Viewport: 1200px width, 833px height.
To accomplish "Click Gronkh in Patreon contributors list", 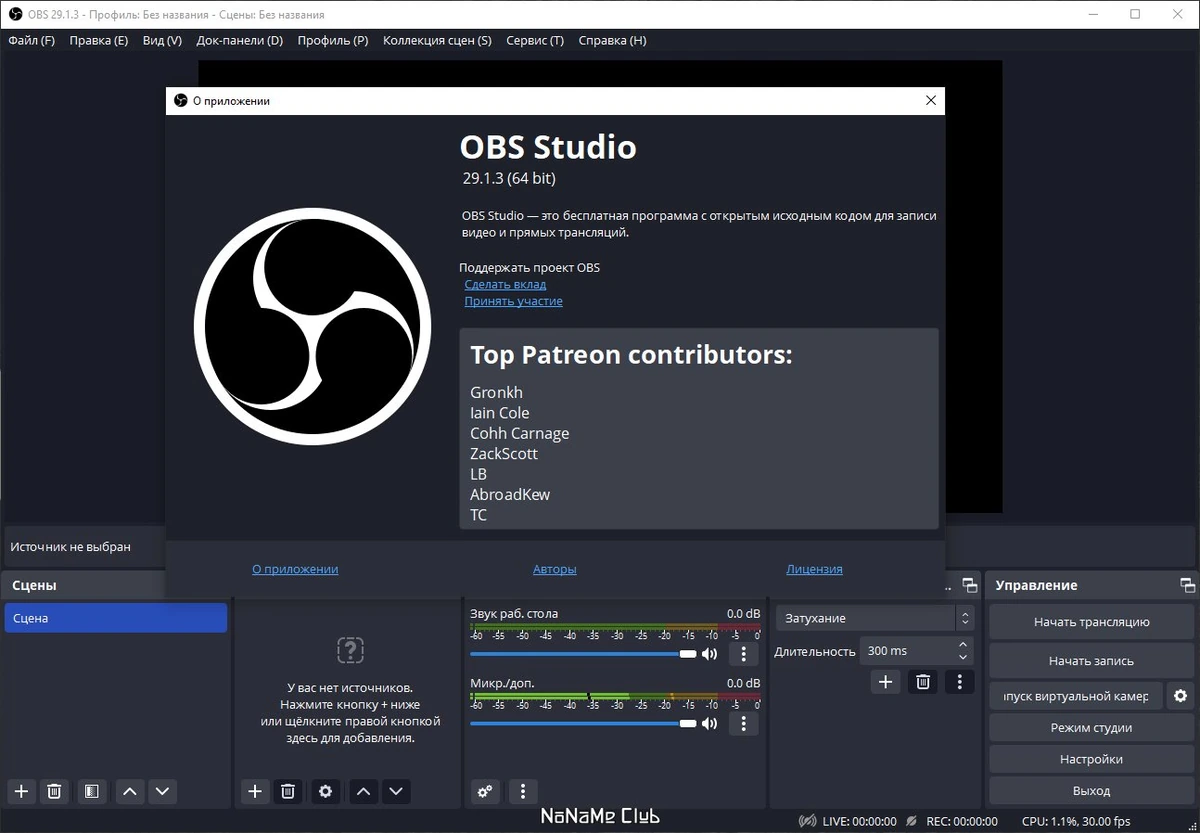I will point(496,392).
